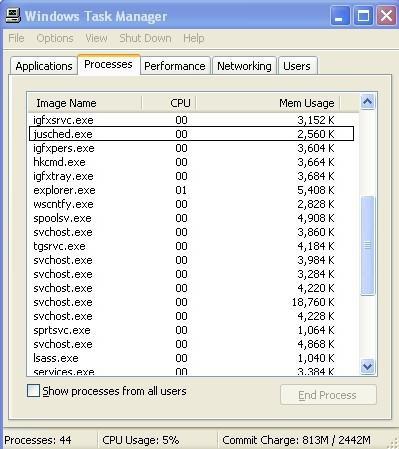Sort by Mem Usage column header

pos(268,103)
